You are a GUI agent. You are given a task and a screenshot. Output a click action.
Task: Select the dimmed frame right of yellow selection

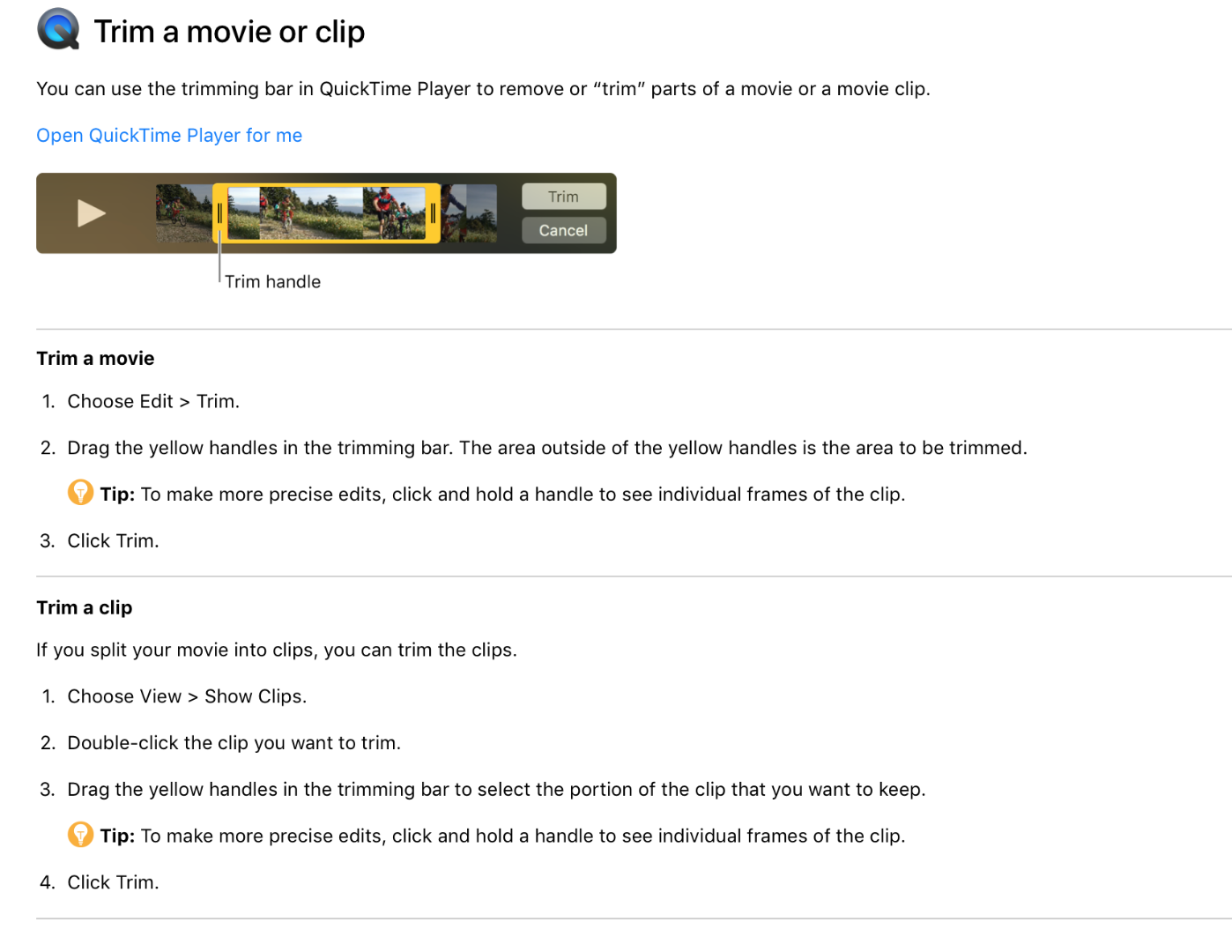tap(470, 213)
